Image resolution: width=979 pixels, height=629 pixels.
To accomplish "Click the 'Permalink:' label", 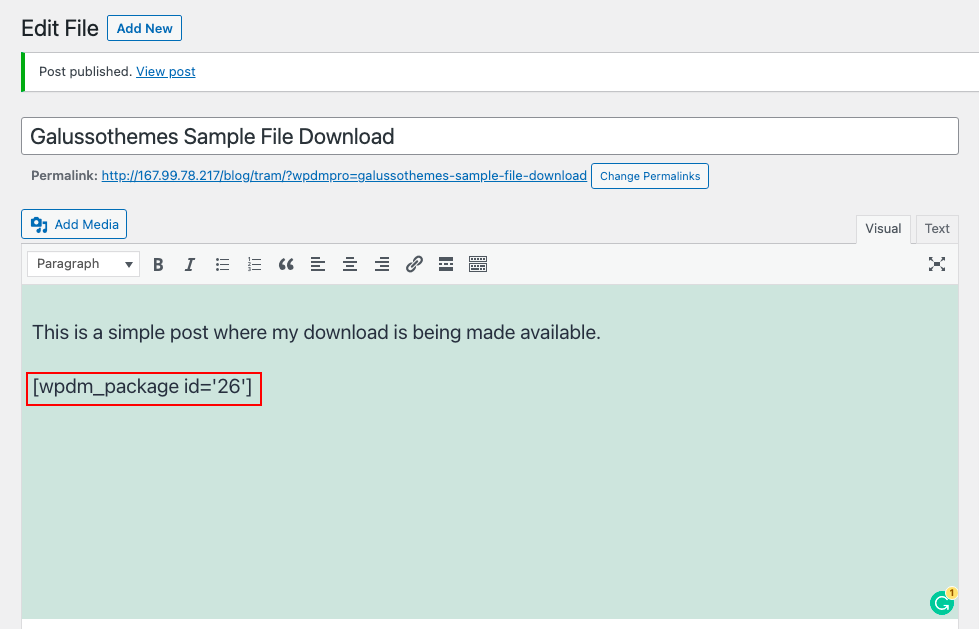I will tap(64, 176).
